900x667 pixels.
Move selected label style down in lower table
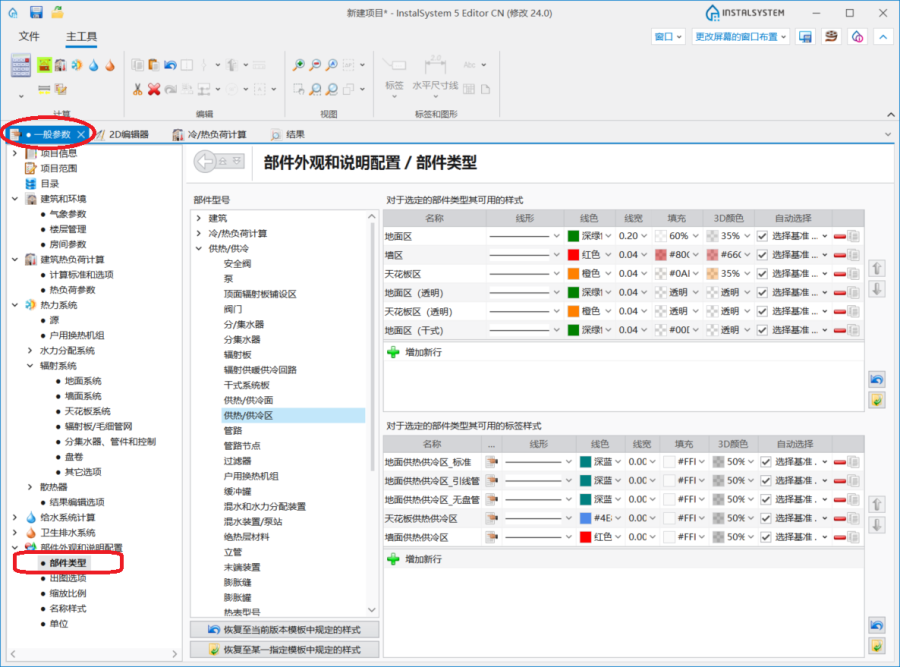coord(876,525)
